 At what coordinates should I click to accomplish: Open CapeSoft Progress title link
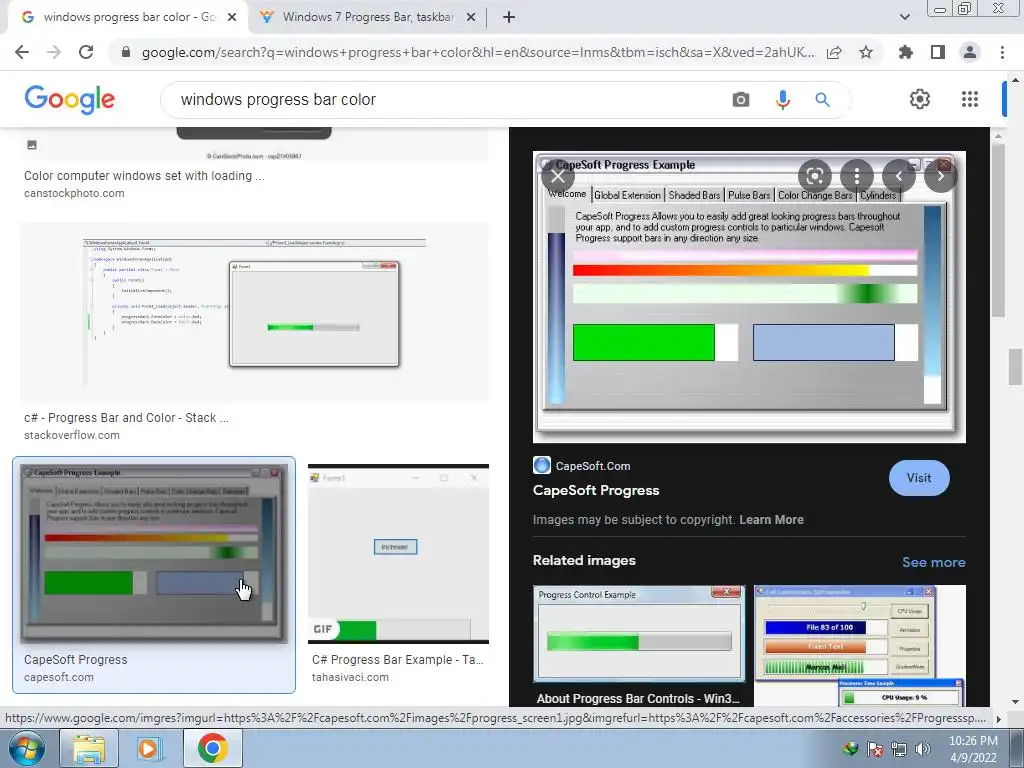[596, 490]
